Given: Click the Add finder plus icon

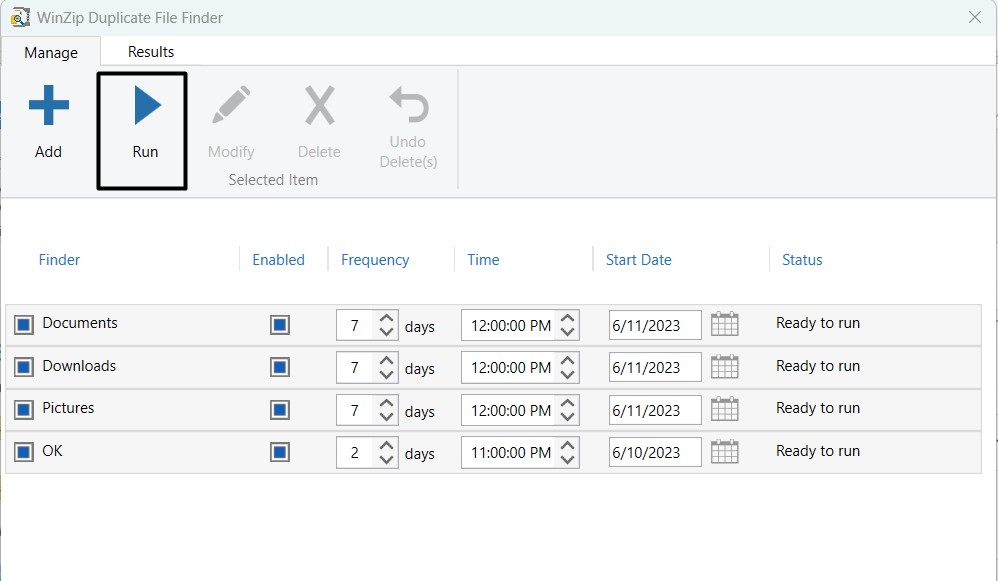Looking at the screenshot, I should coord(48,106).
